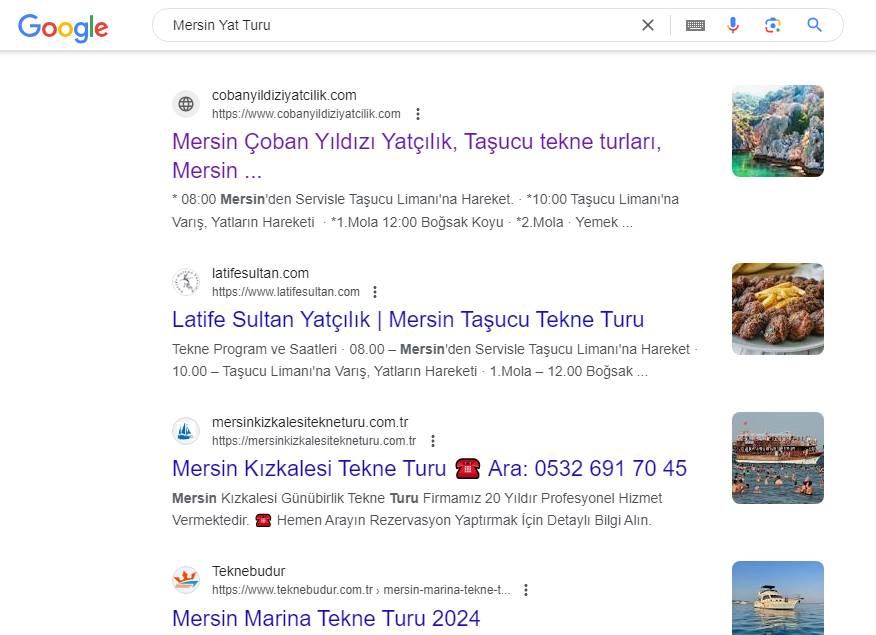The width and height of the screenshot is (876, 635).
Task: Open the on-screen keyboard input tool
Action: pyautogui.click(x=695, y=25)
